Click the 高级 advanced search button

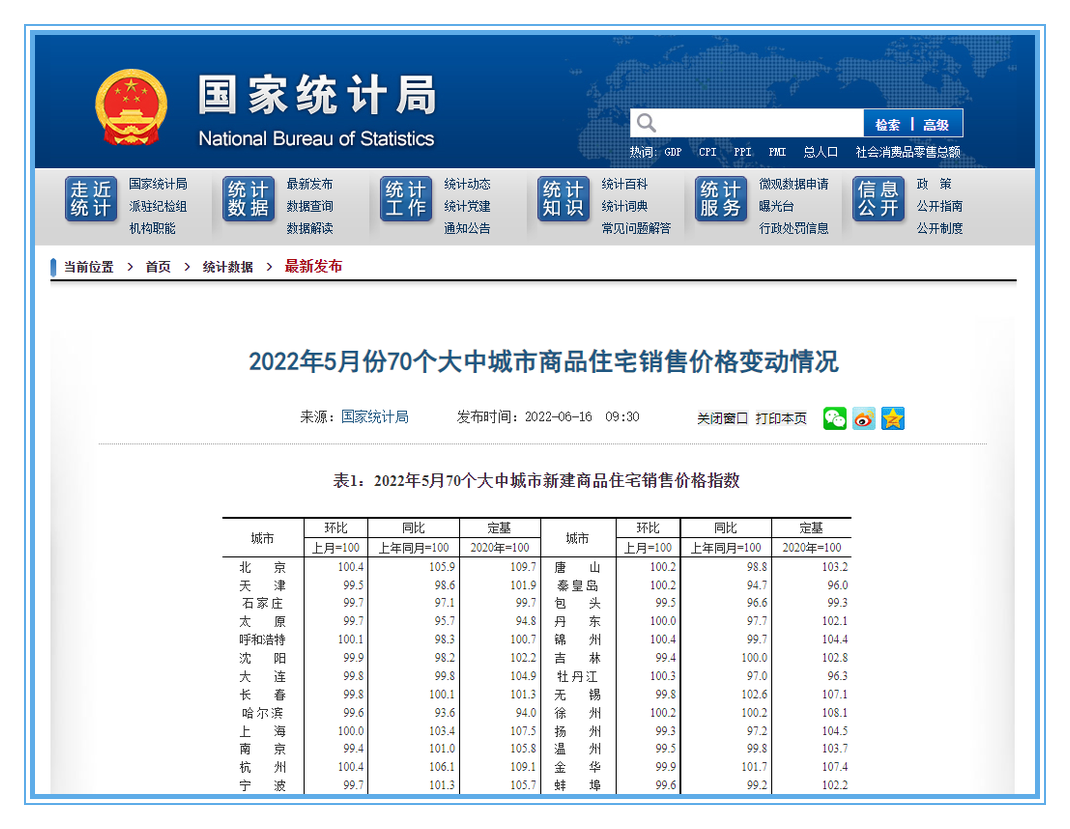click(936, 125)
